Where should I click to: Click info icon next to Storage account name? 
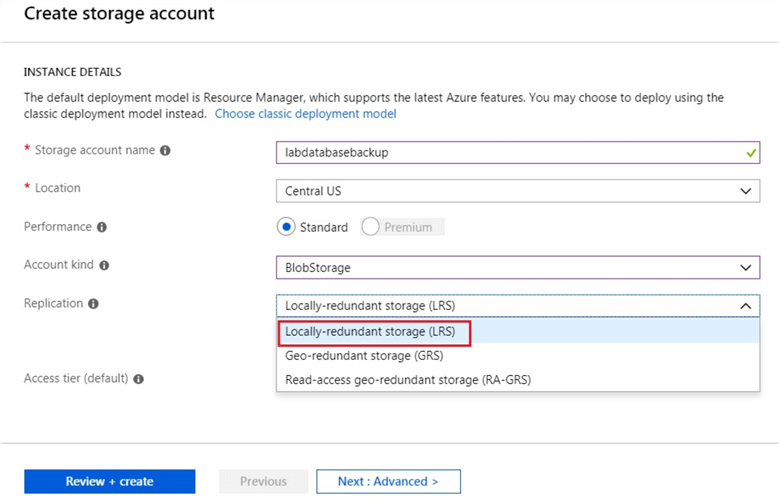tap(165, 151)
